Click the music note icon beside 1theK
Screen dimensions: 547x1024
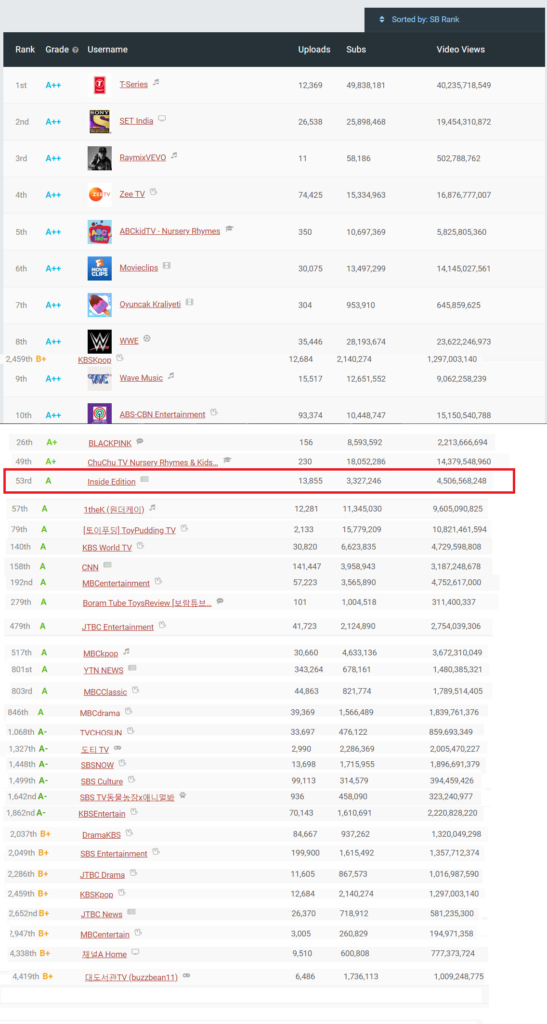151,507
